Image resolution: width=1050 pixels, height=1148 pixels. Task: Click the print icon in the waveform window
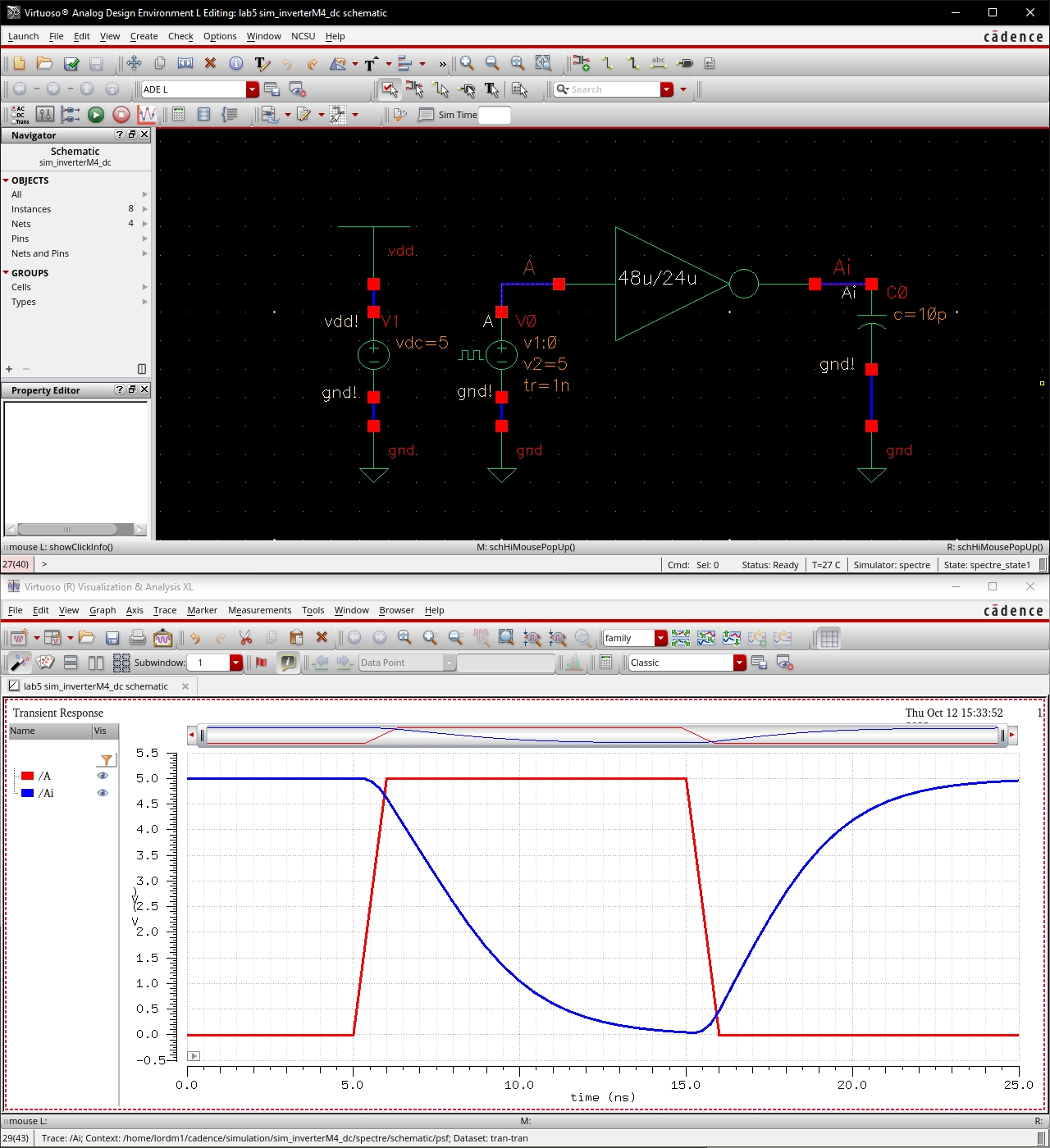pos(138,638)
